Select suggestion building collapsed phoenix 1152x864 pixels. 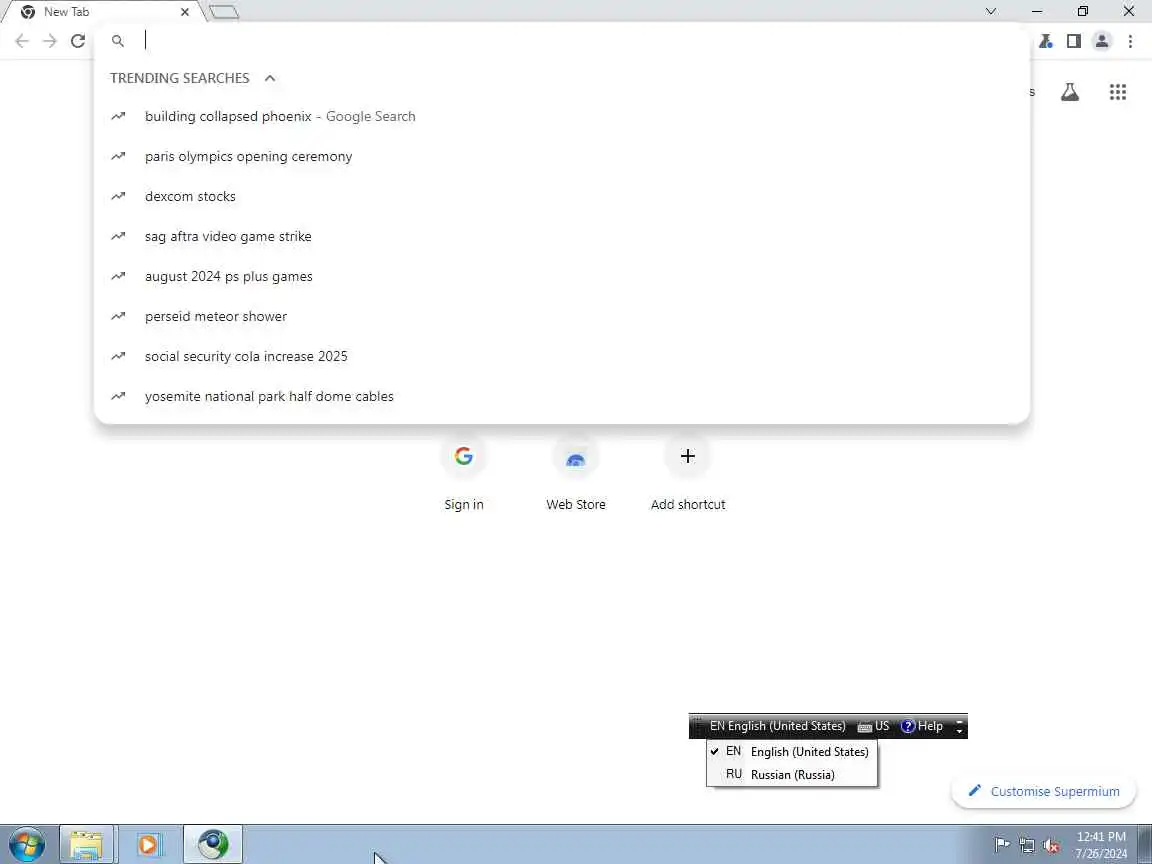[x=562, y=116]
